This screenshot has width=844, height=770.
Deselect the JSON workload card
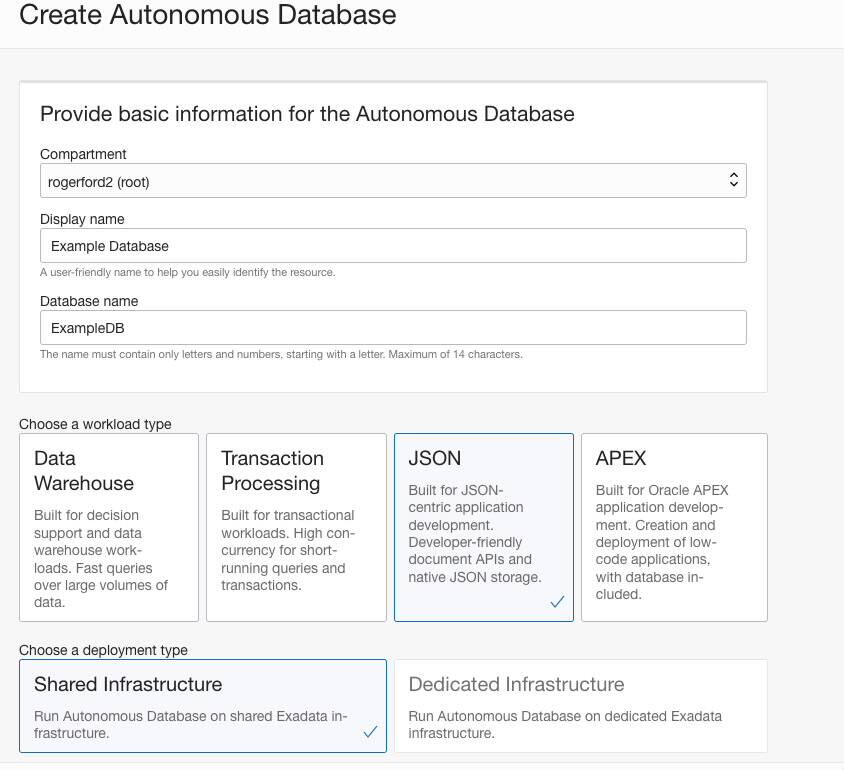pyautogui.click(x=483, y=527)
